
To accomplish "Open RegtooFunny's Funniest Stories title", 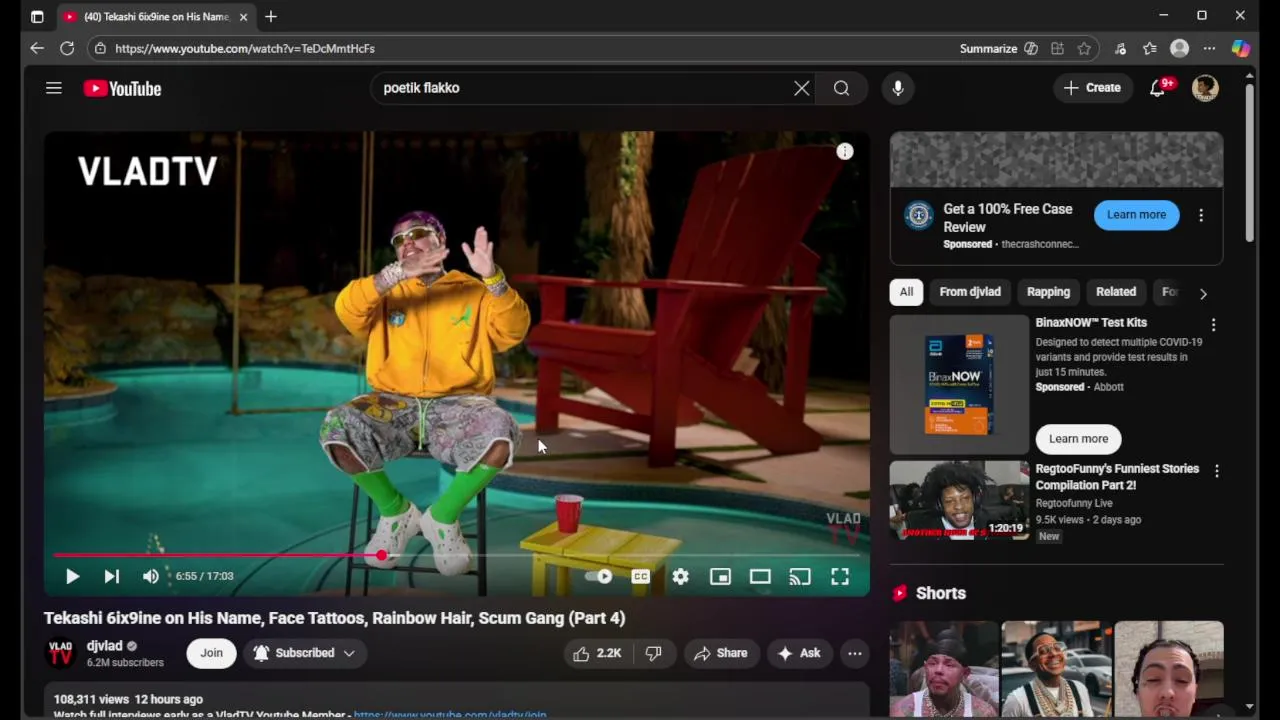I will tap(1117, 477).
